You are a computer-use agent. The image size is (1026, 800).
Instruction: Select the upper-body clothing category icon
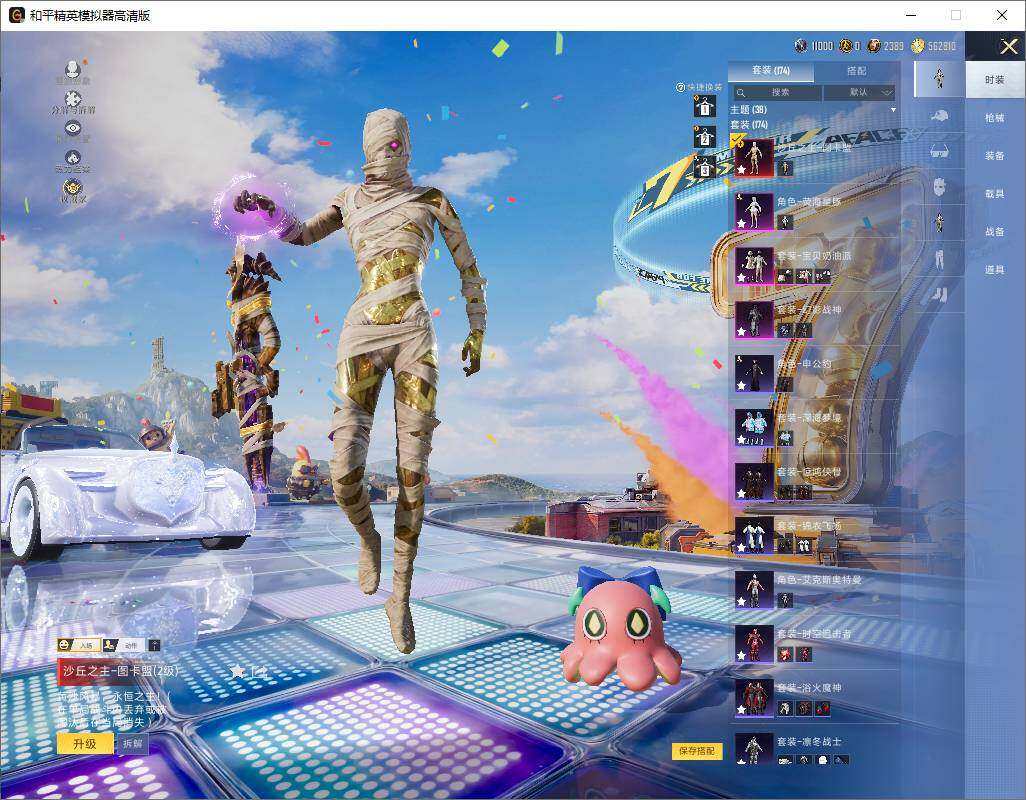(x=939, y=222)
